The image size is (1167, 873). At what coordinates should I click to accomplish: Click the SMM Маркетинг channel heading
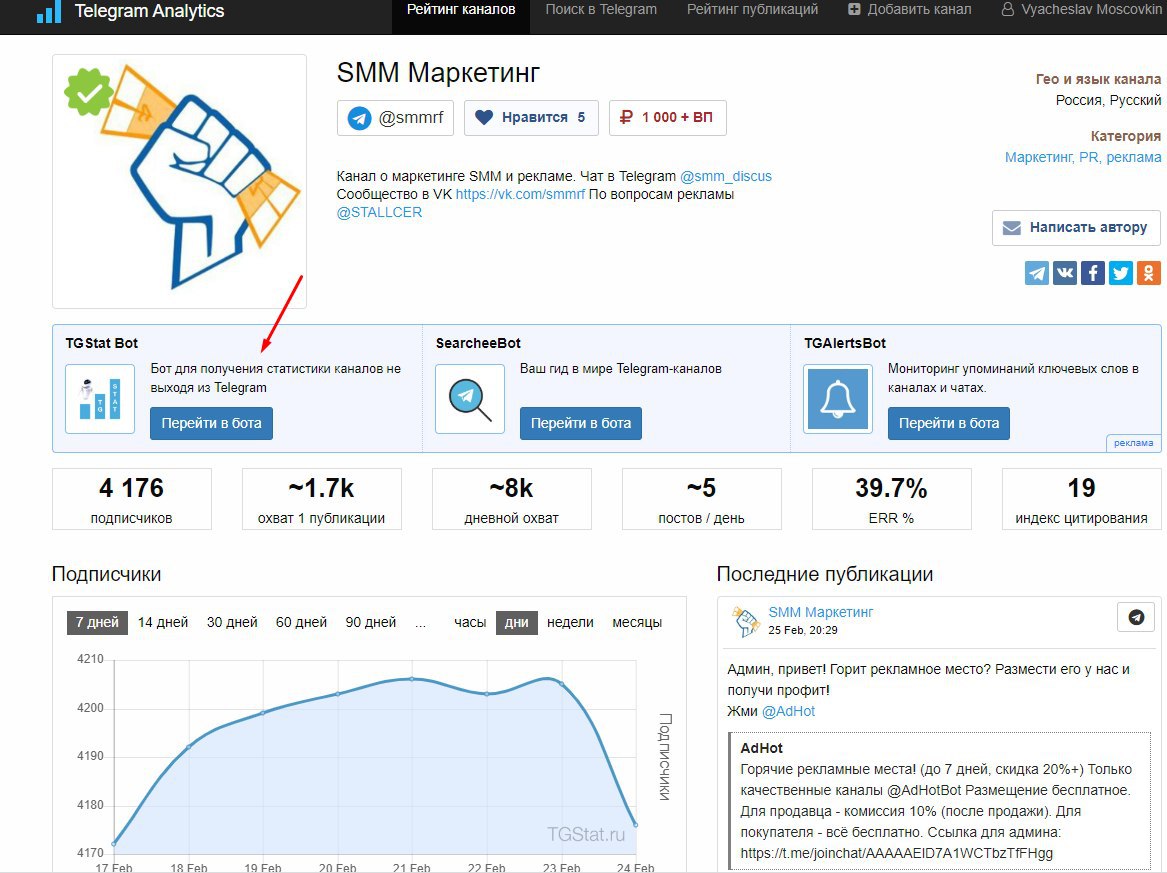pos(438,73)
